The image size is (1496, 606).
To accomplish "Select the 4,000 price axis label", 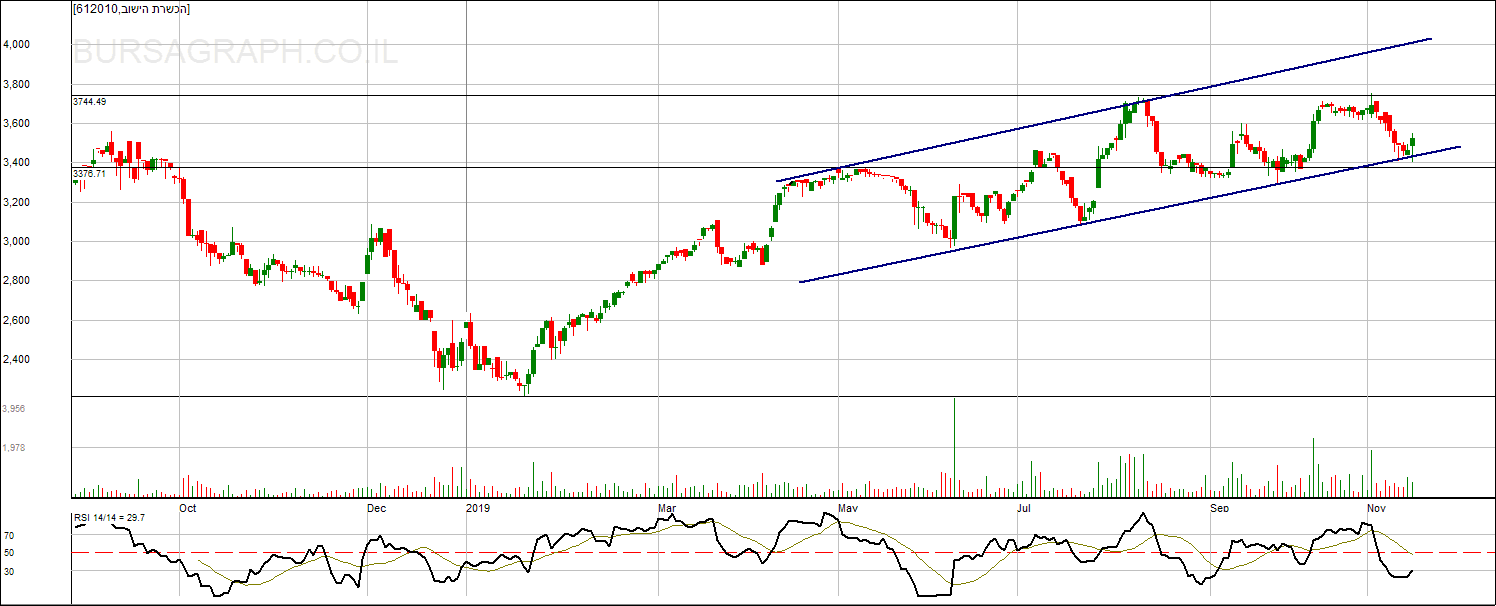I will pyautogui.click(x=18, y=45).
